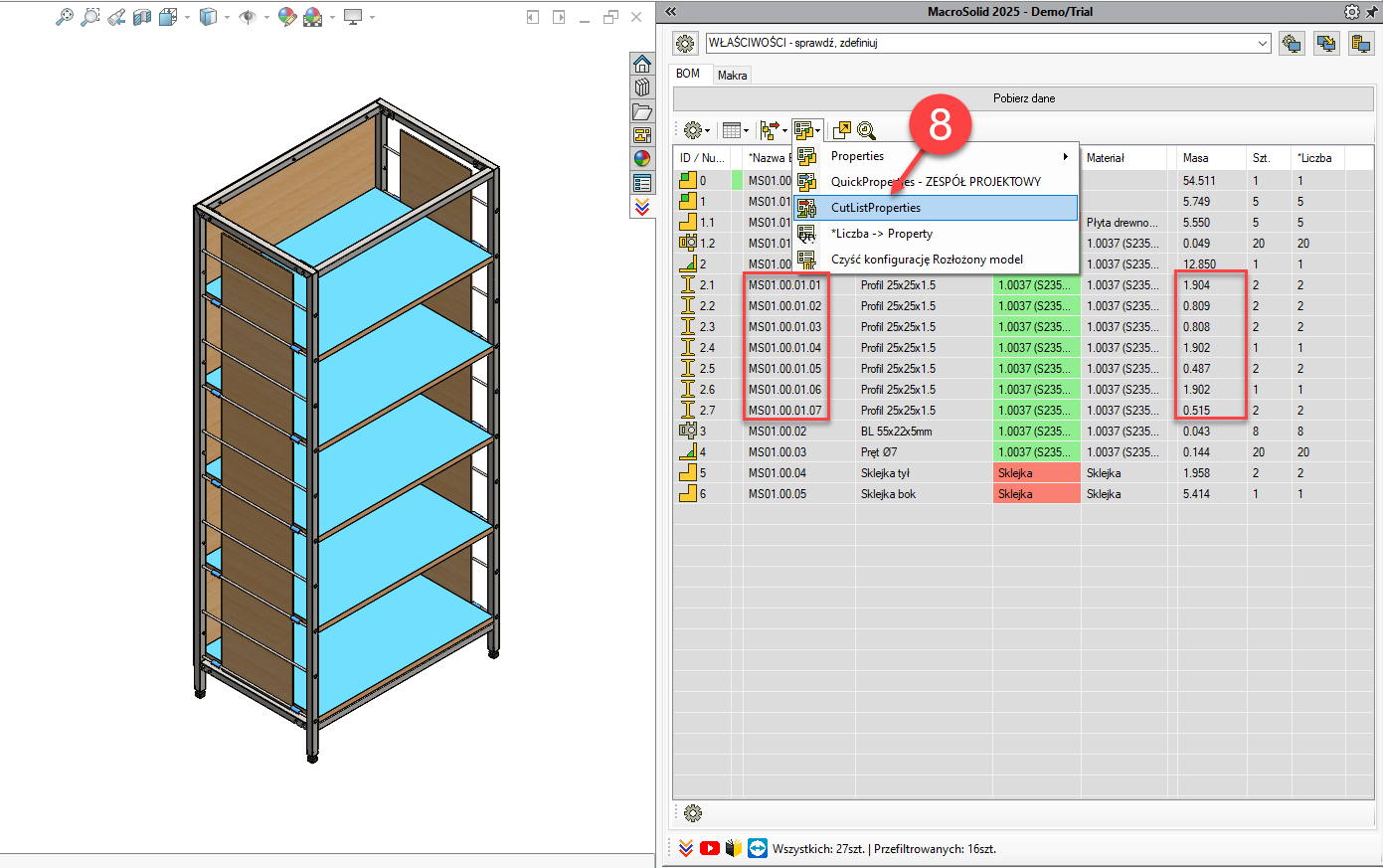Select the CutListProperties menu item
This screenshot has width=1383, height=868.
(936, 208)
